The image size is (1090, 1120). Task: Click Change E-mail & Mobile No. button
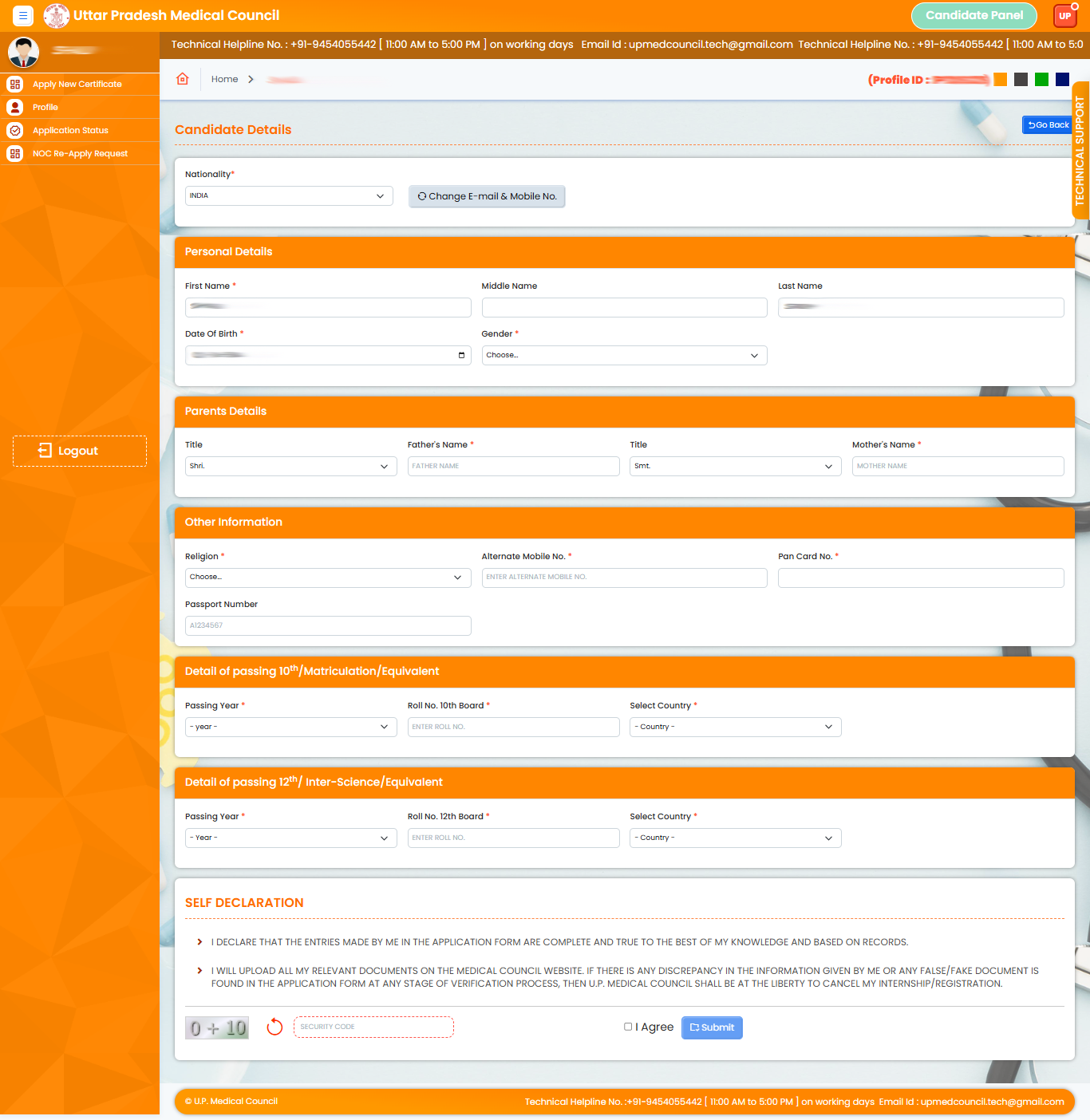coord(487,196)
